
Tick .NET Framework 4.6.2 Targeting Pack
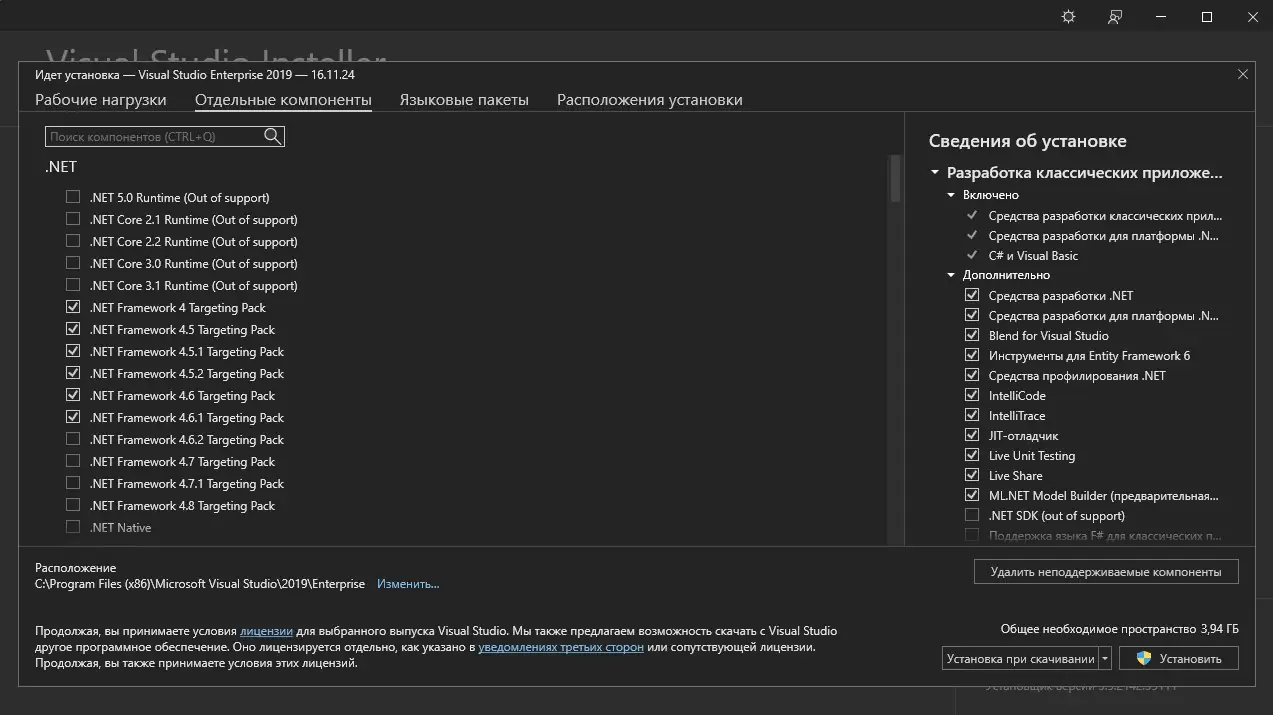point(73,439)
